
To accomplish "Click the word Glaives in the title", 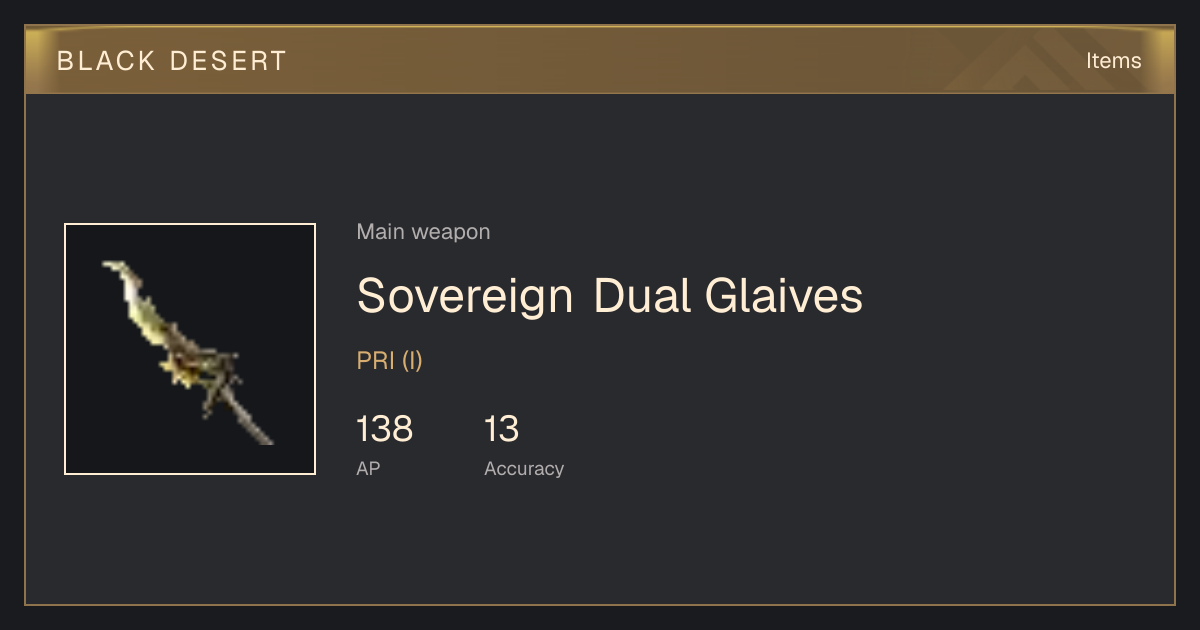I will click(785, 296).
